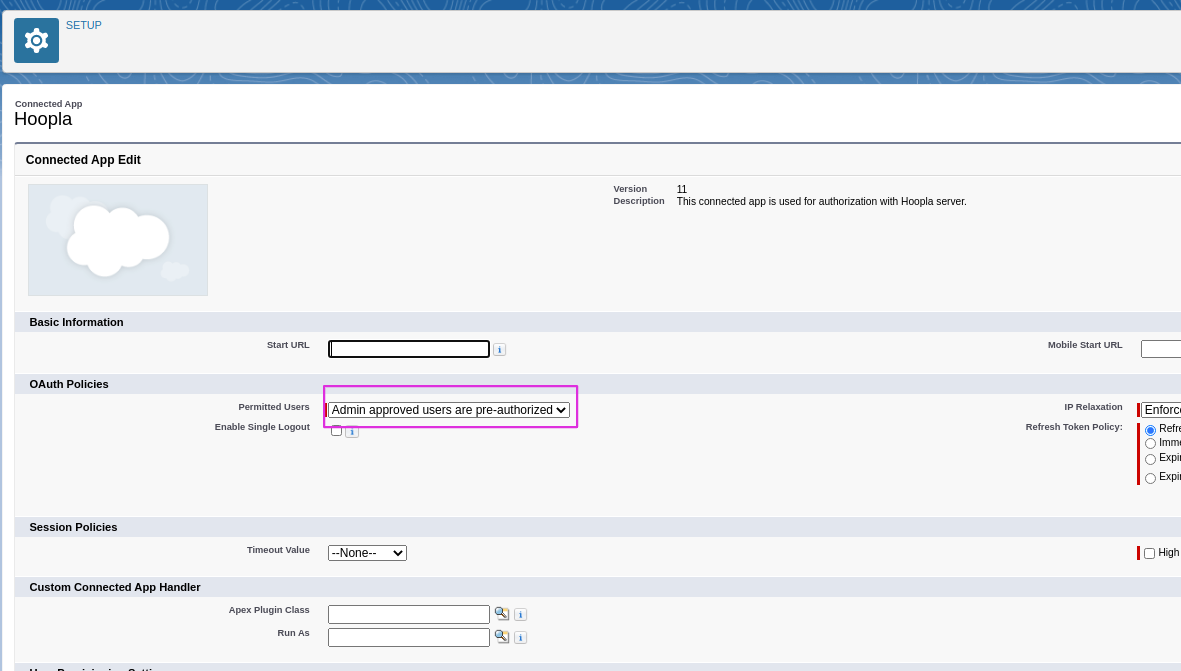Open lookup for Run As

(x=502, y=636)
